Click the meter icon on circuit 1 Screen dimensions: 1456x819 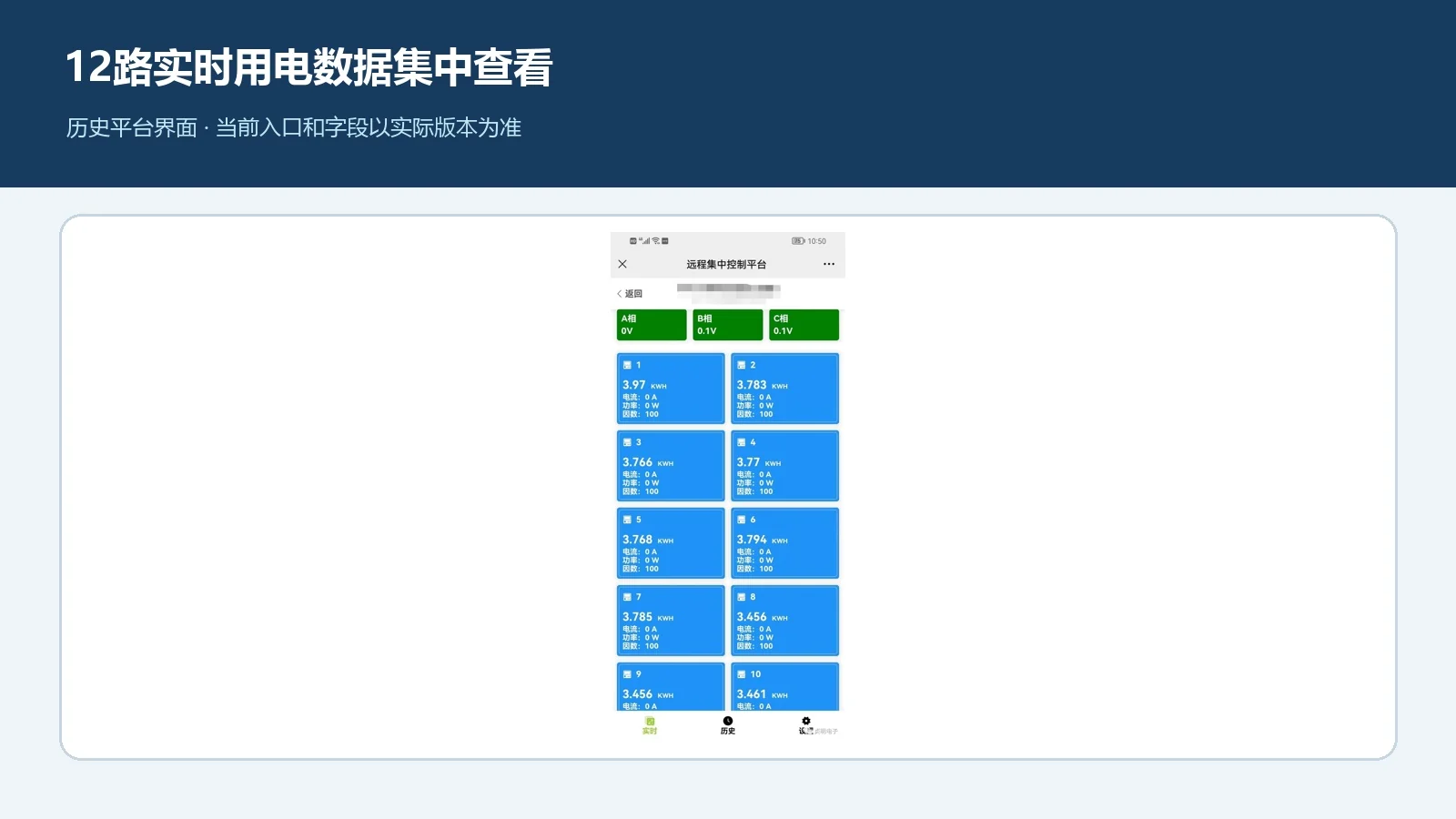[627, 365]
